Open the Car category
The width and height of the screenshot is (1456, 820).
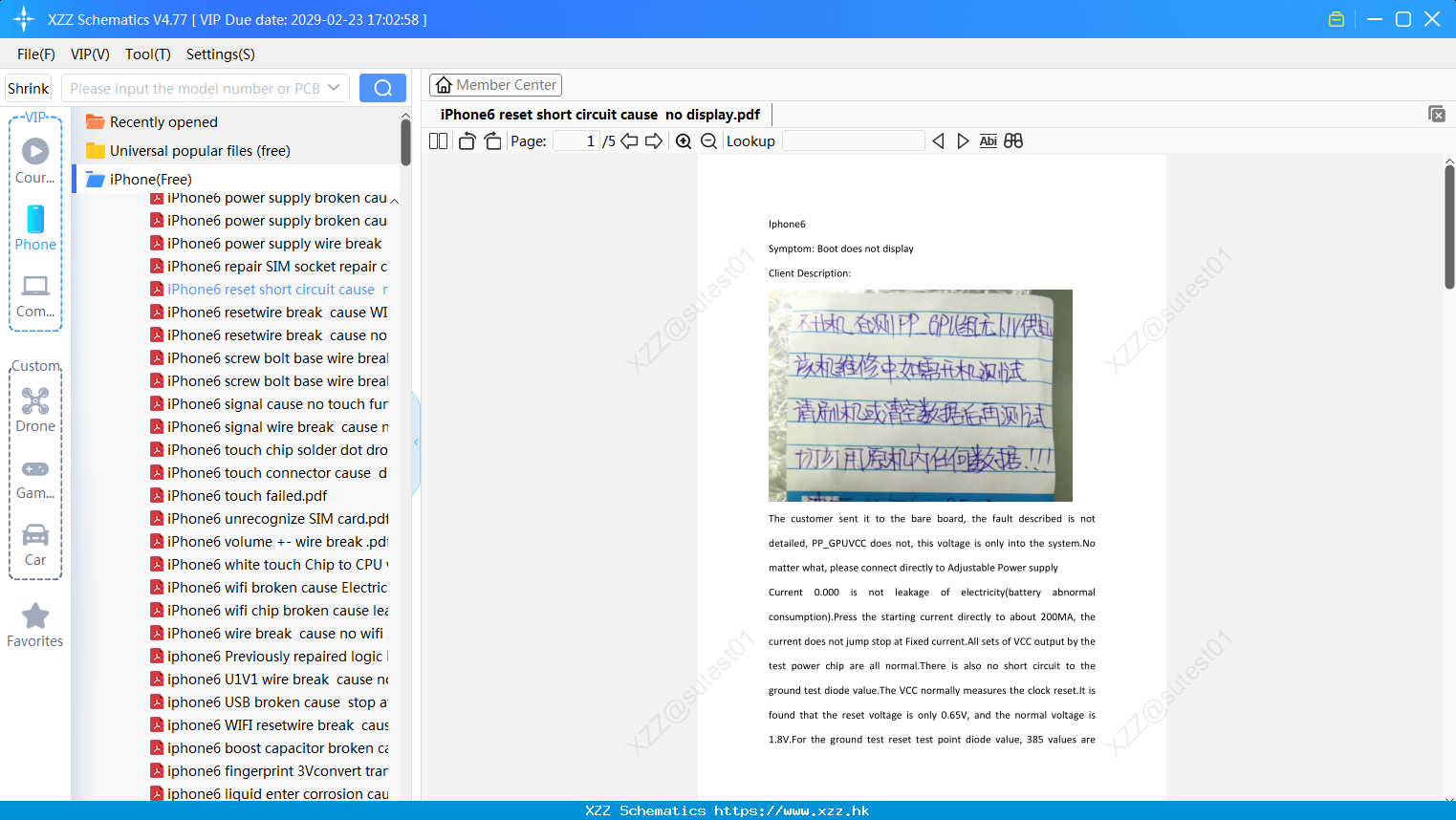click(35, 545)
